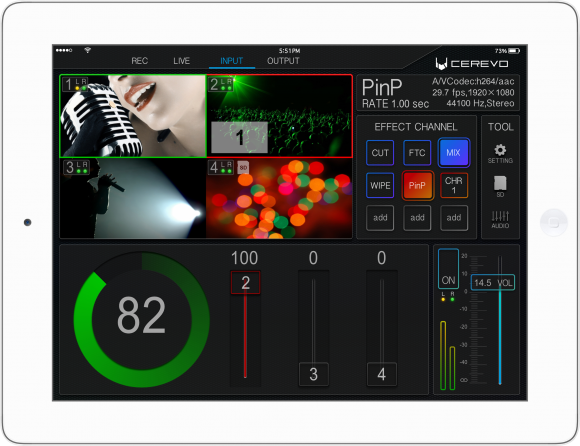580x446 pixels.
Task: Tap the 29.7 fps,1920×1080 text
Action: [x=473, y=92]
